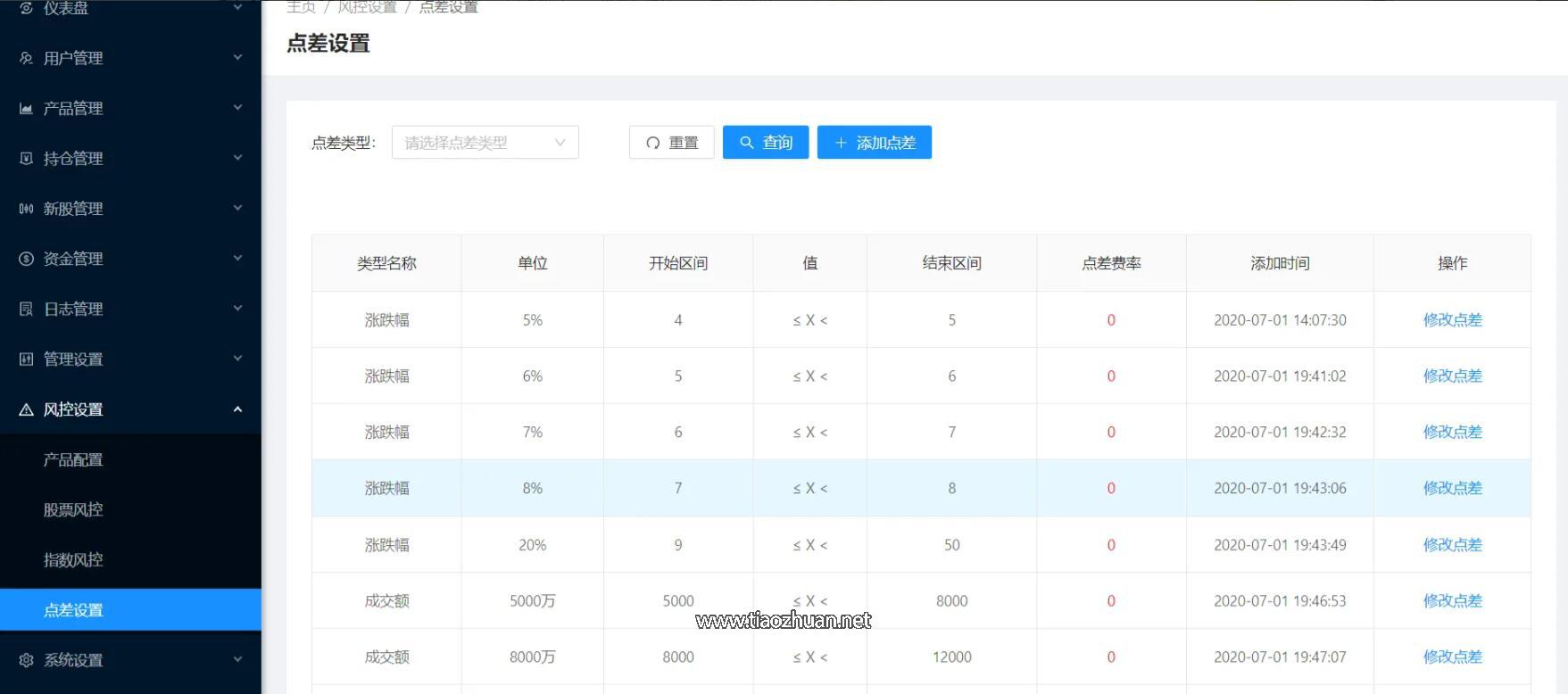Click the 新股管理 candlestick icon

[26, 209]
